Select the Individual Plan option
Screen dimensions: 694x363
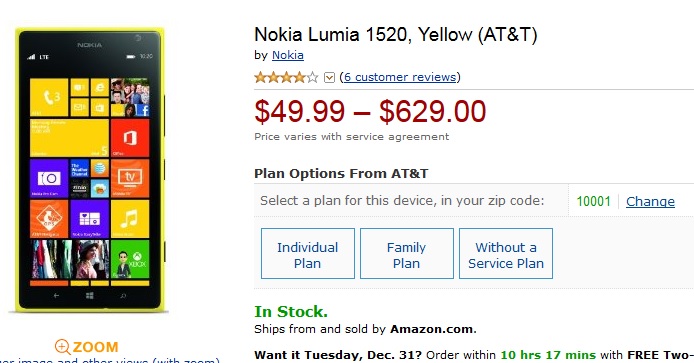tap(308, 254)
